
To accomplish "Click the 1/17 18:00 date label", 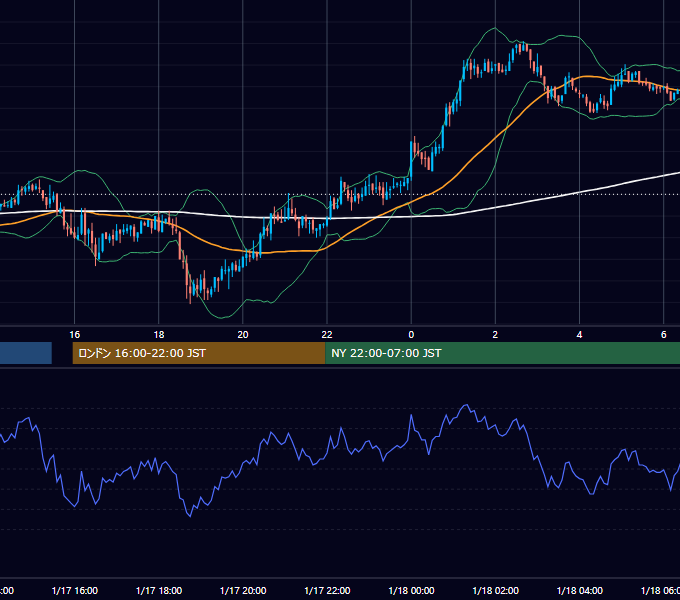I will [159, 590].
